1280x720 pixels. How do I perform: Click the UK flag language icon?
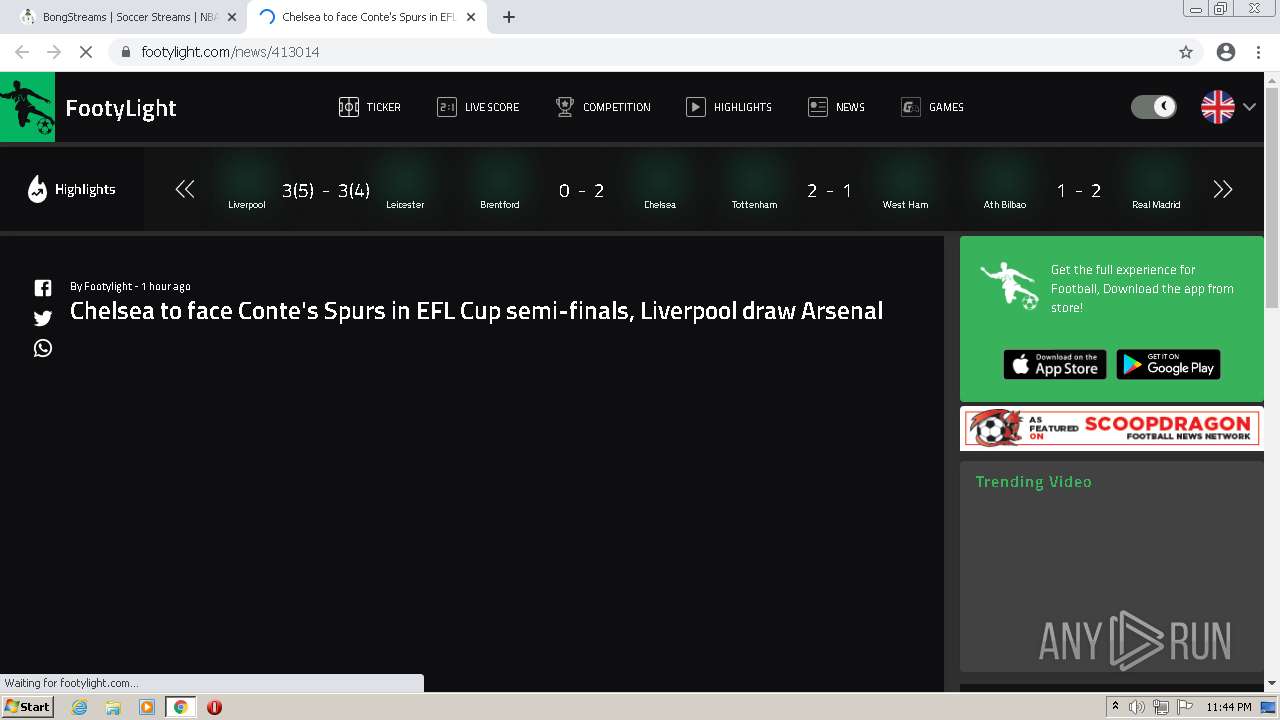click(1217, 107)
